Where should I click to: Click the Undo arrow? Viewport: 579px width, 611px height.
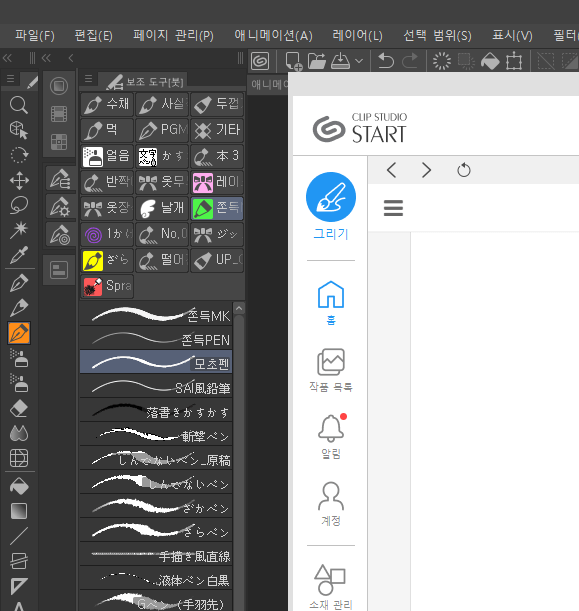pos(386,61)
